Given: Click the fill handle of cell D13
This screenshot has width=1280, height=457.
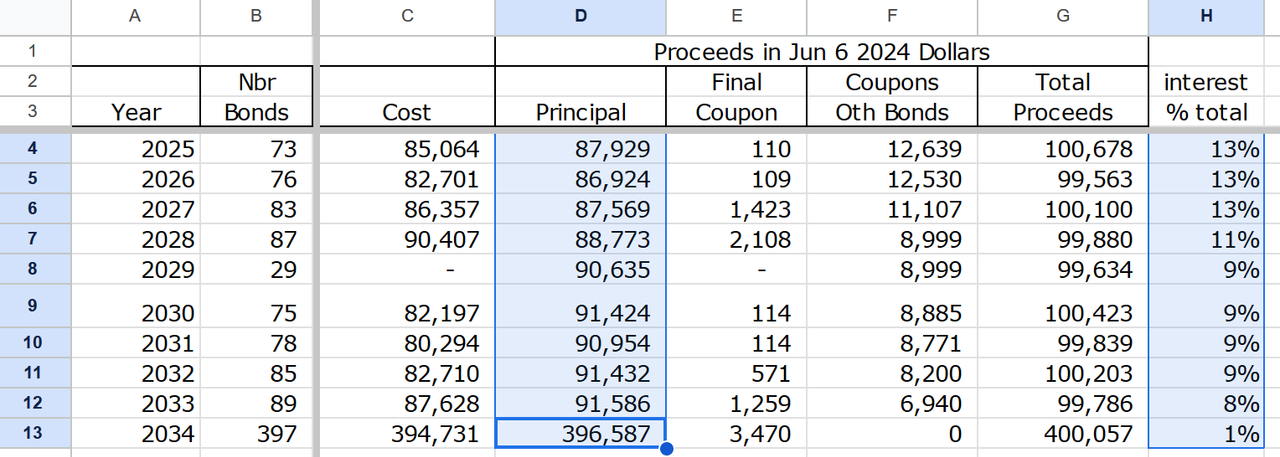Looking at the screenshot, I should point(666,448).
